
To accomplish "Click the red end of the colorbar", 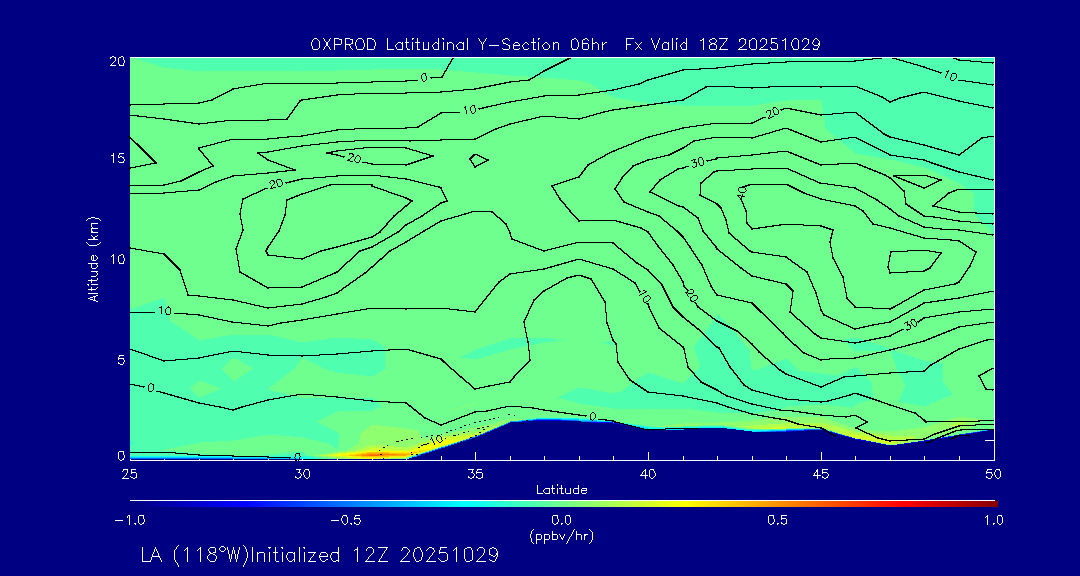I will [990, 502].
